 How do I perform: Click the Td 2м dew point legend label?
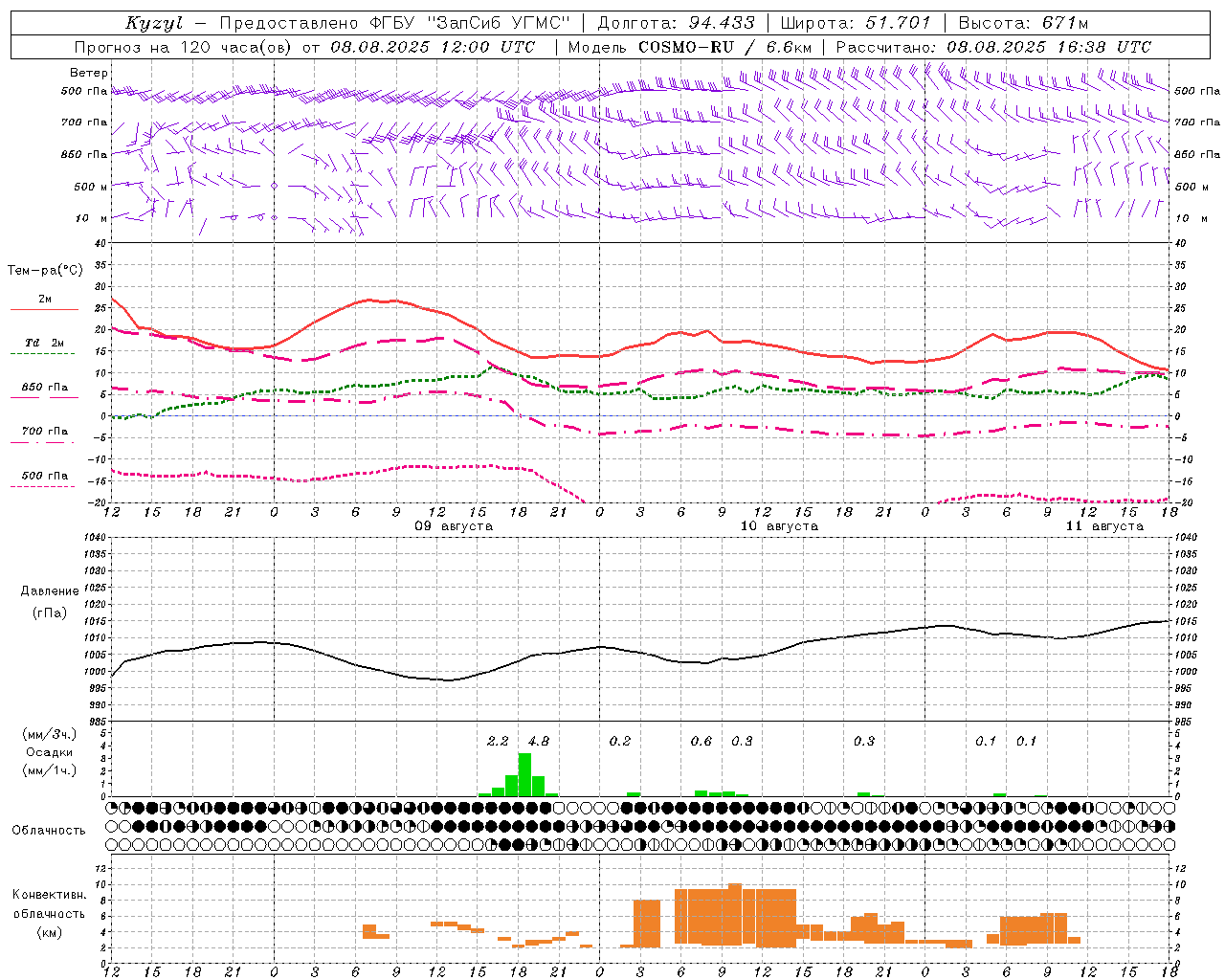point(45,343)
